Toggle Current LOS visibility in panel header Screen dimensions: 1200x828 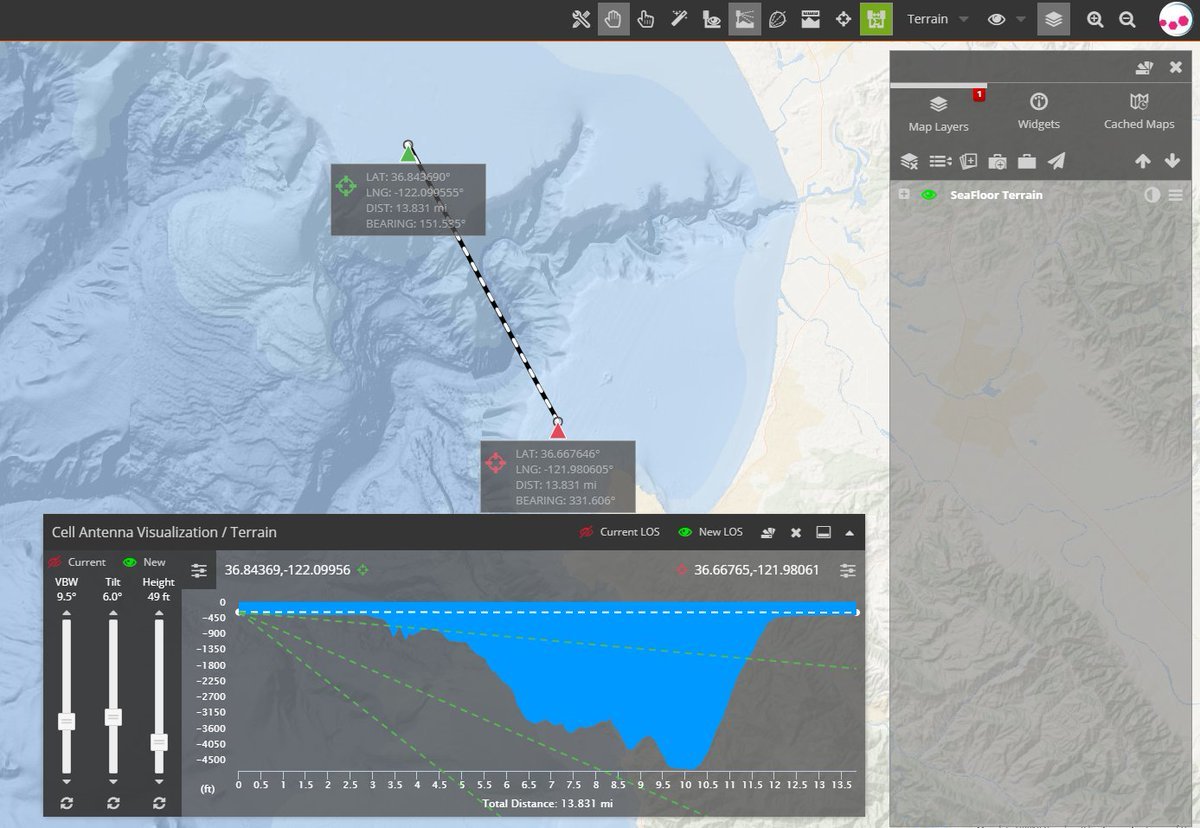point(587,532)
